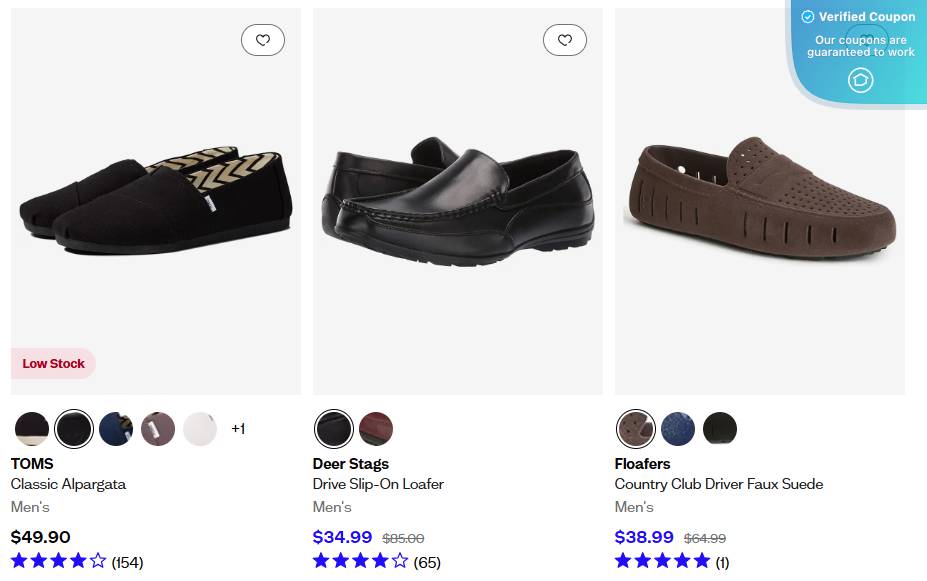Click the home icon in the coupon popup

click(x=860, y=80)
